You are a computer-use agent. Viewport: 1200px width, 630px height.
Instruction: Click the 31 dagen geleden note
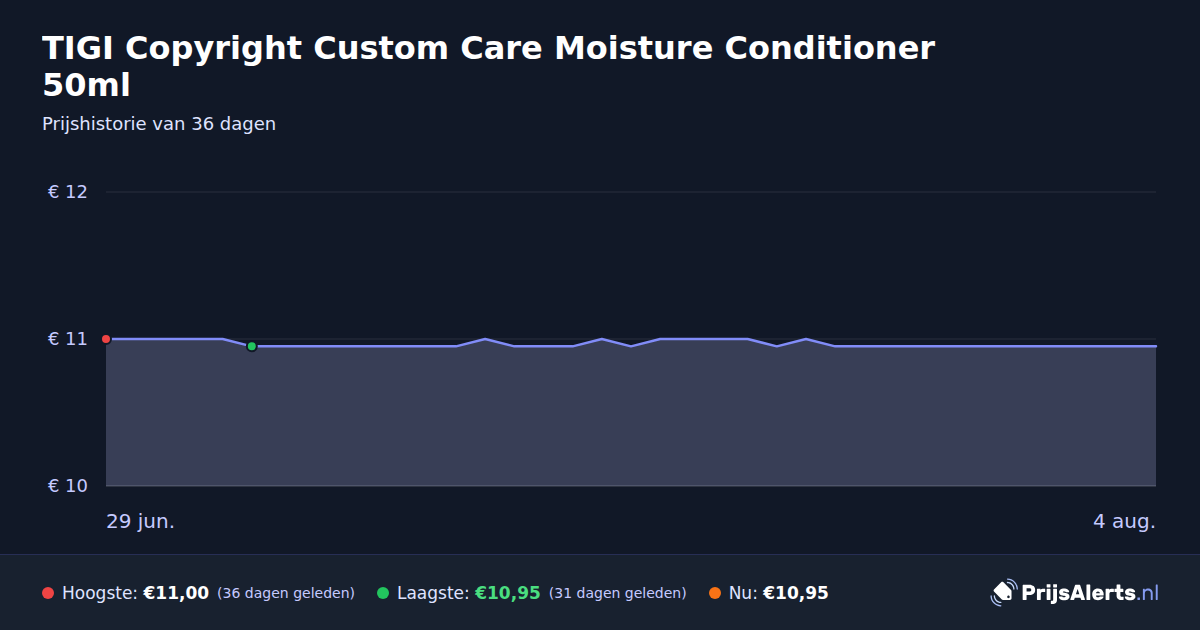[x=618, y=593]
